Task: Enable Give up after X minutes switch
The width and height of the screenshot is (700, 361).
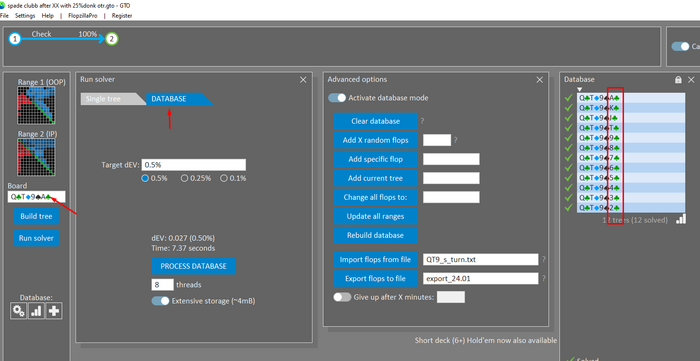Action: (x=342, y=297)
